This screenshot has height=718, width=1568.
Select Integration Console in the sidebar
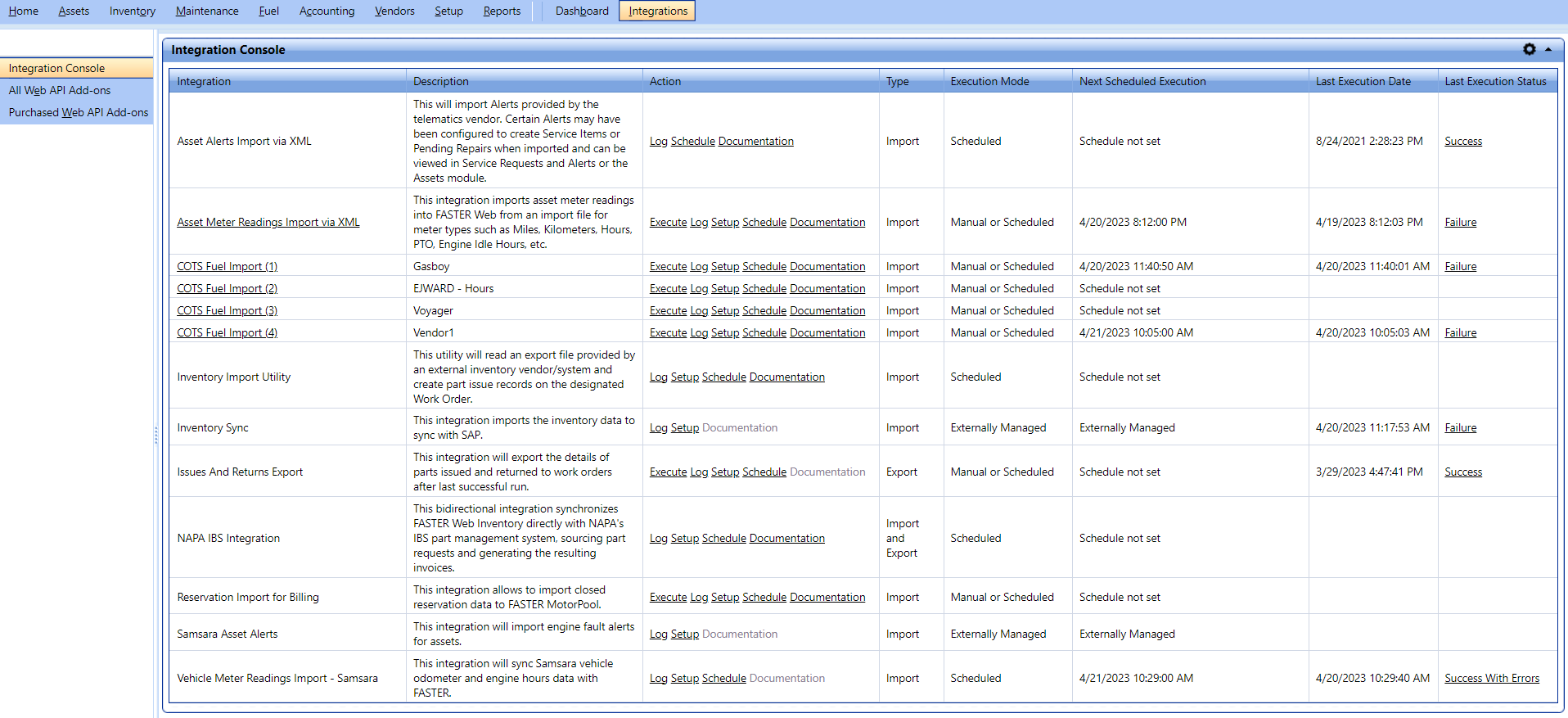click(x=77, y=68)
